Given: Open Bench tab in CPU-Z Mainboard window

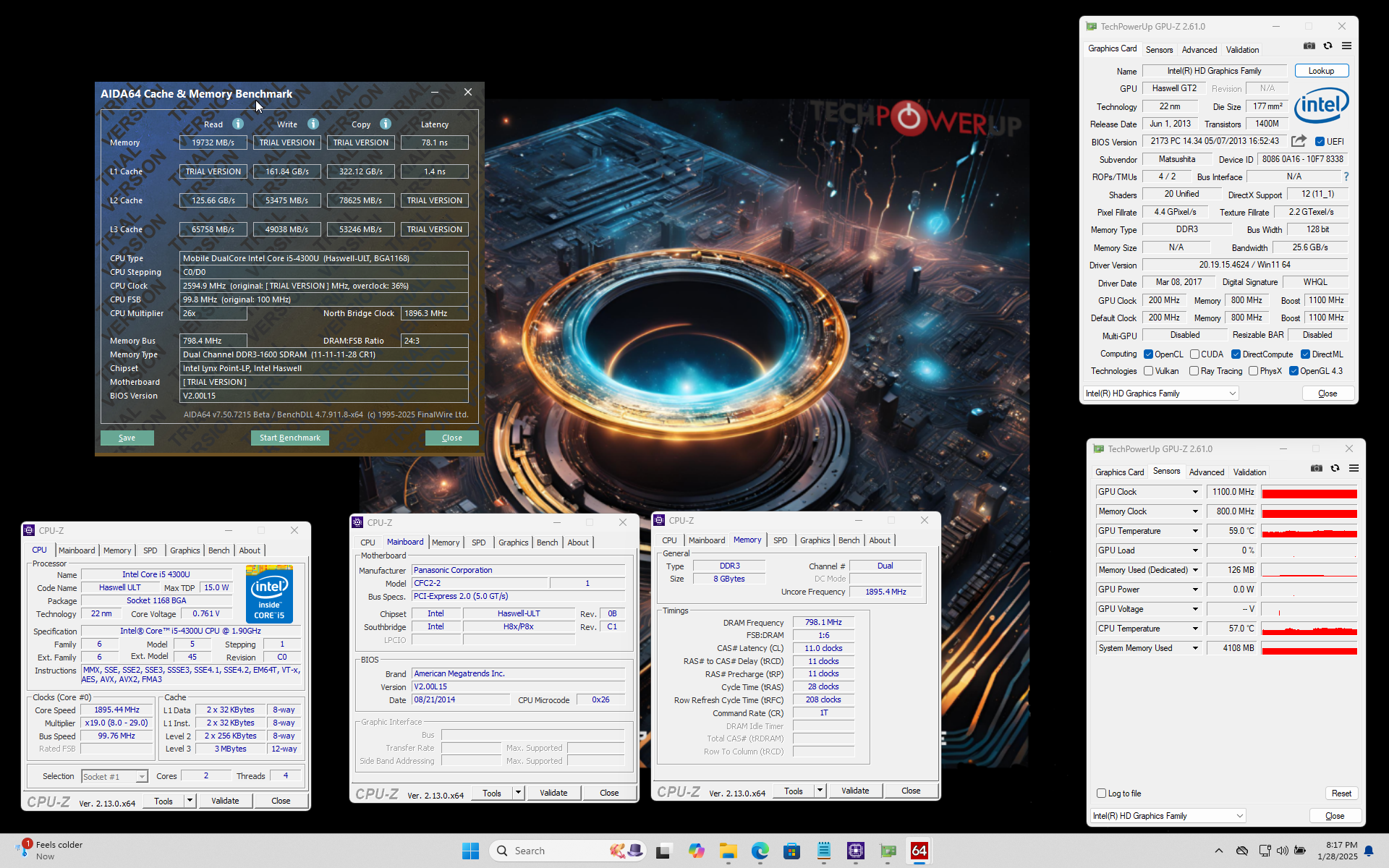Looking at the screenshot, I should [547, 542].
